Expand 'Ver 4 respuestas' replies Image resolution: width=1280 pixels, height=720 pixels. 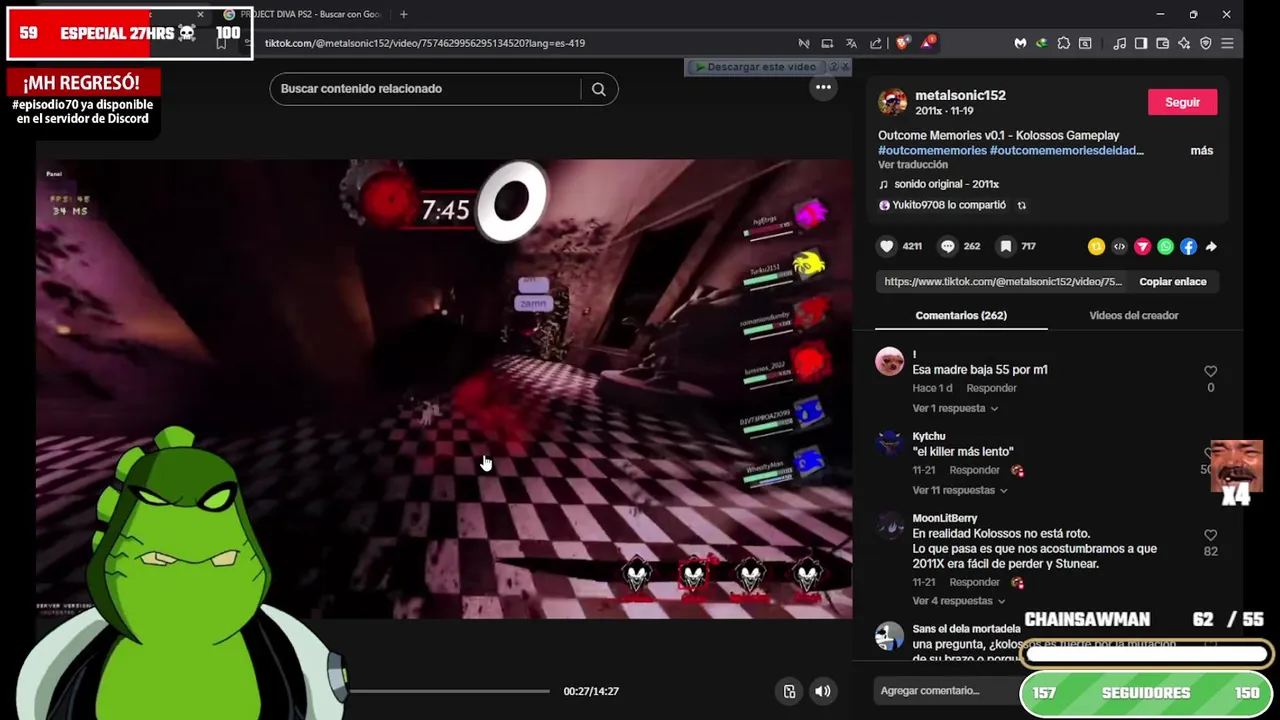click(958, 601)
